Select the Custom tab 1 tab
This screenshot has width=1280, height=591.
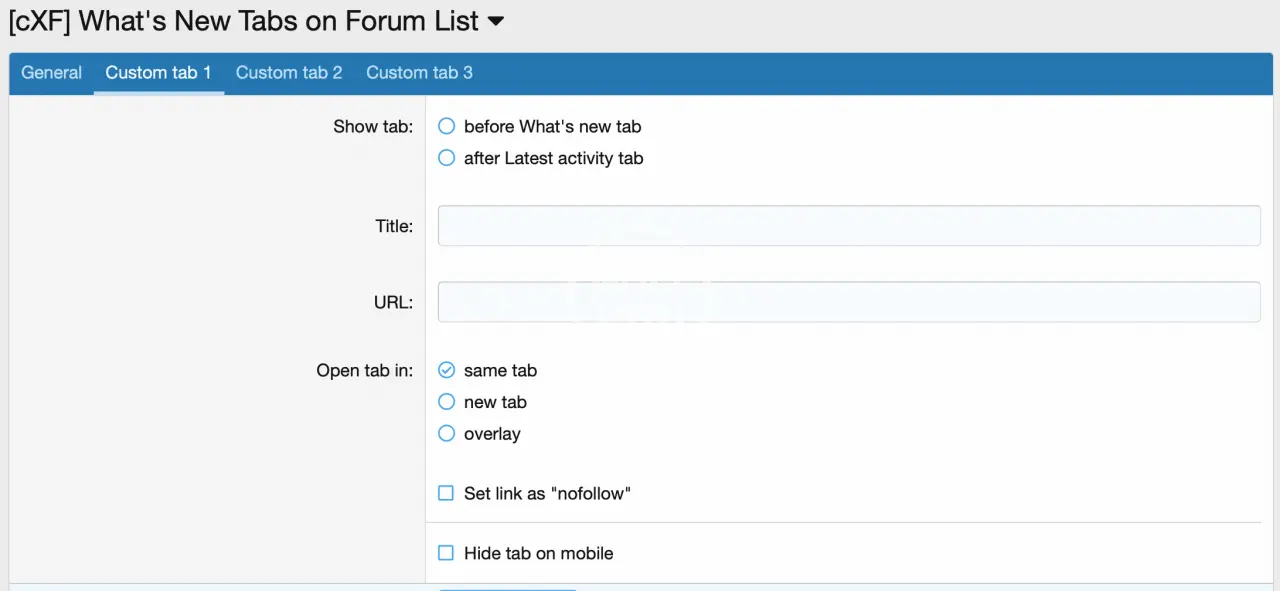pos(158,73)
